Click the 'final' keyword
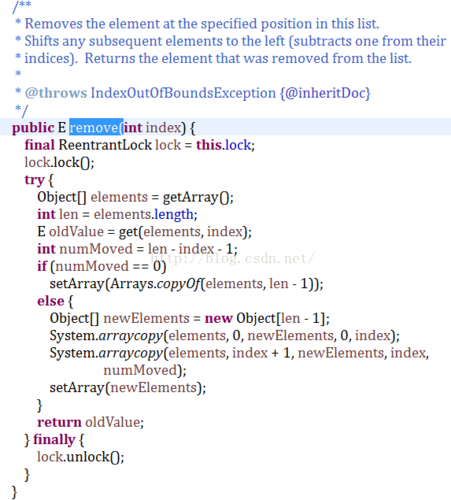The width and height of the screenshot is (451, 500). (39, 145)
